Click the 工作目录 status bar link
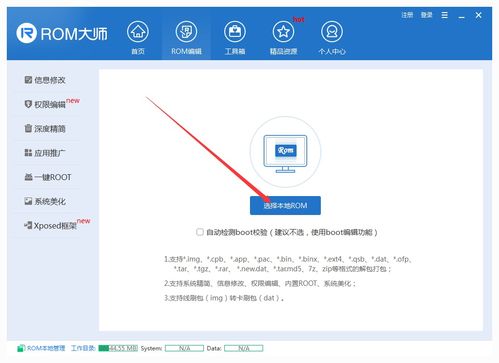 coord(83,348)
